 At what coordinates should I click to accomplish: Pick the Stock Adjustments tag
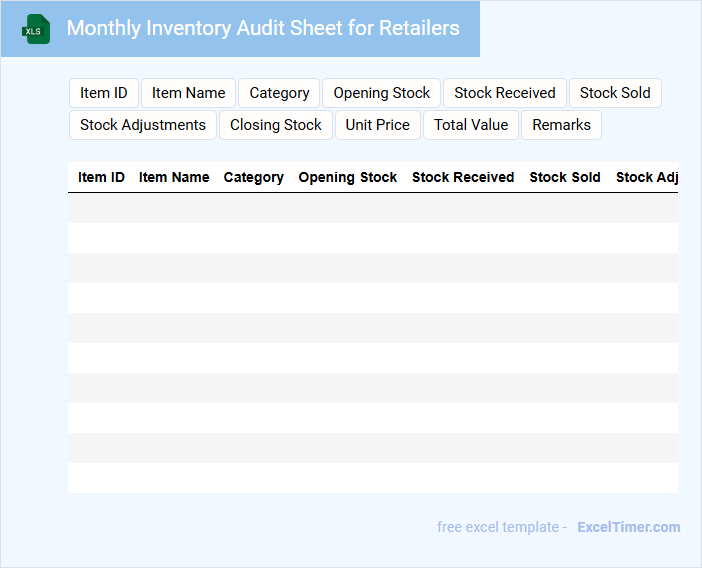143,125
